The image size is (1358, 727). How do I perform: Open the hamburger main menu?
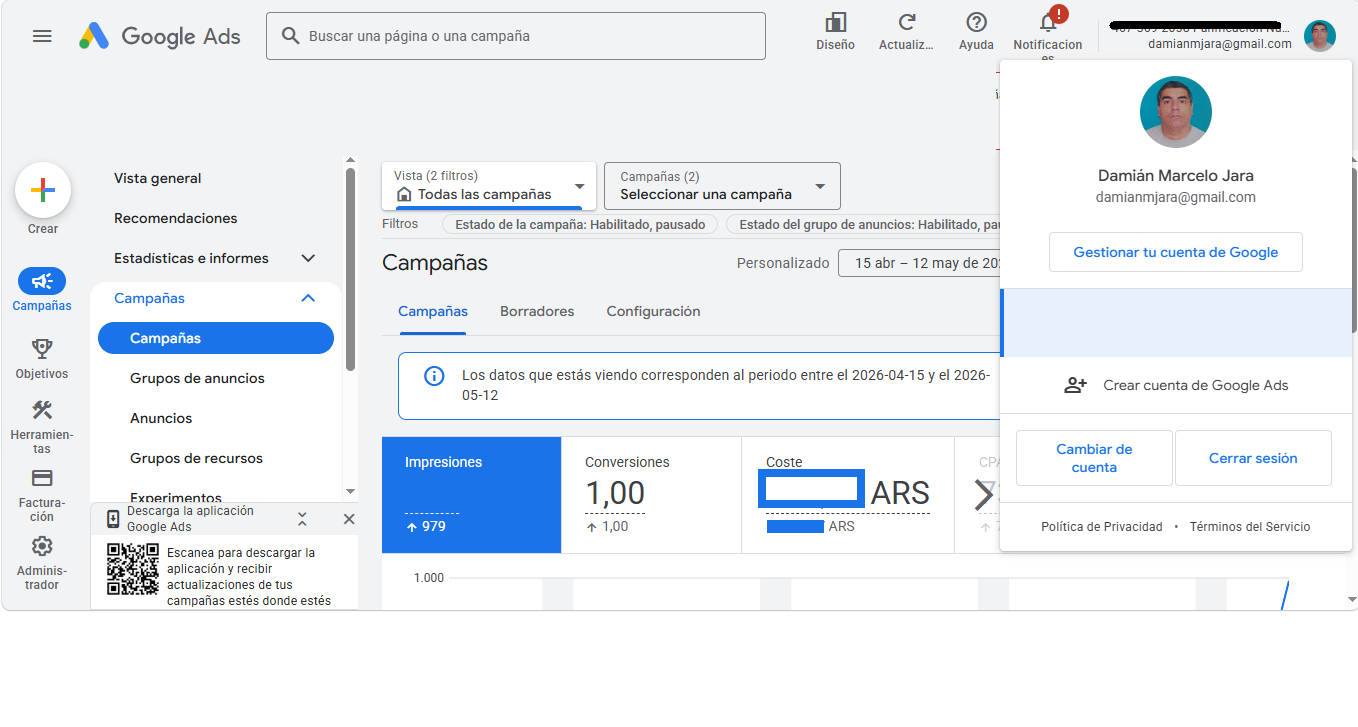click(42, 36)
